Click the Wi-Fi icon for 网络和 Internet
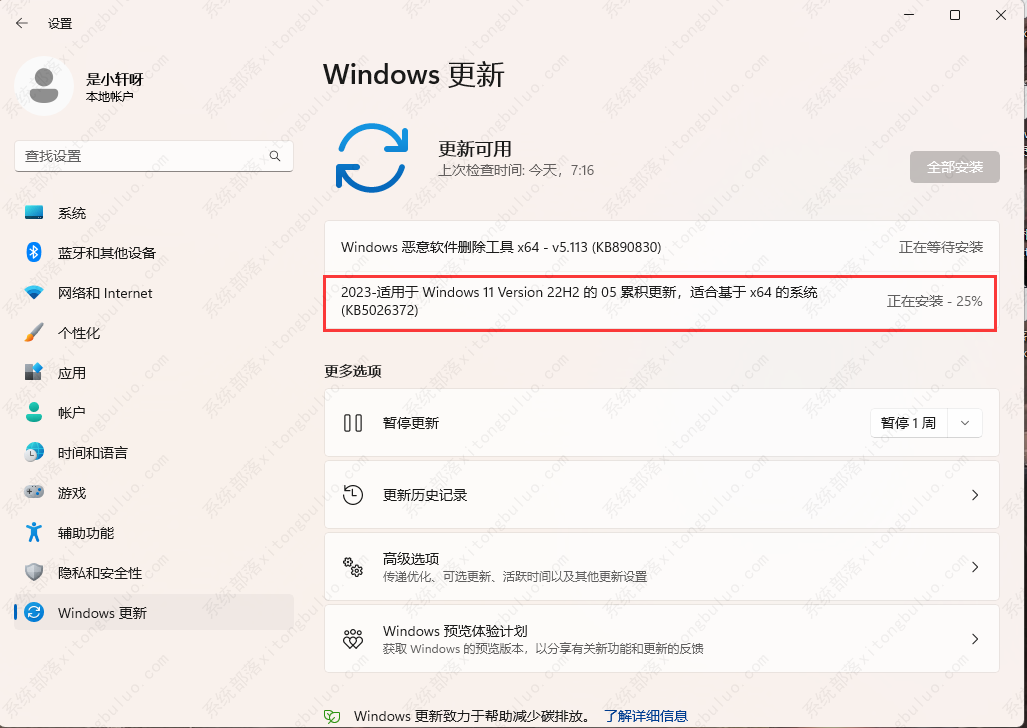 [34, 292]
